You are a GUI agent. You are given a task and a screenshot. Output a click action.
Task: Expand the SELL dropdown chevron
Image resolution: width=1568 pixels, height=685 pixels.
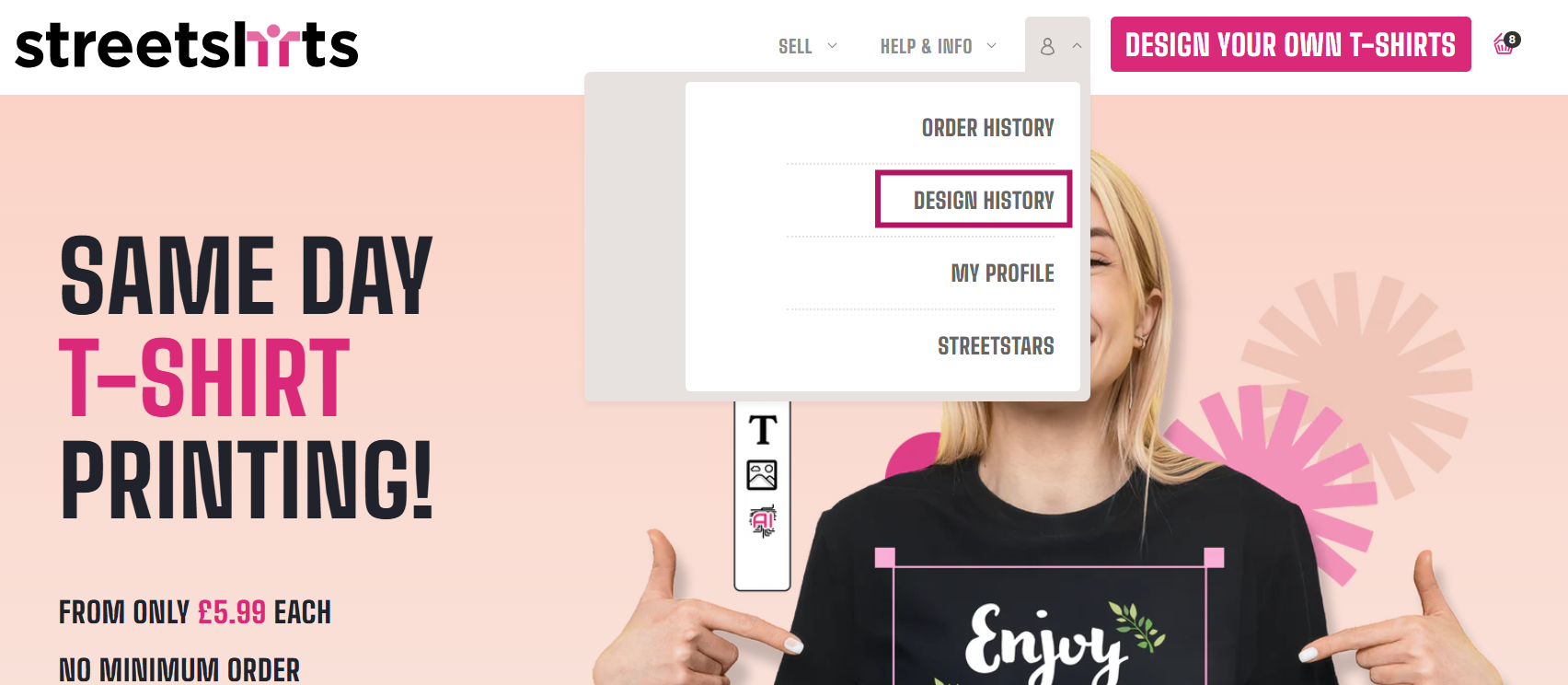click(x=832, y=45)
